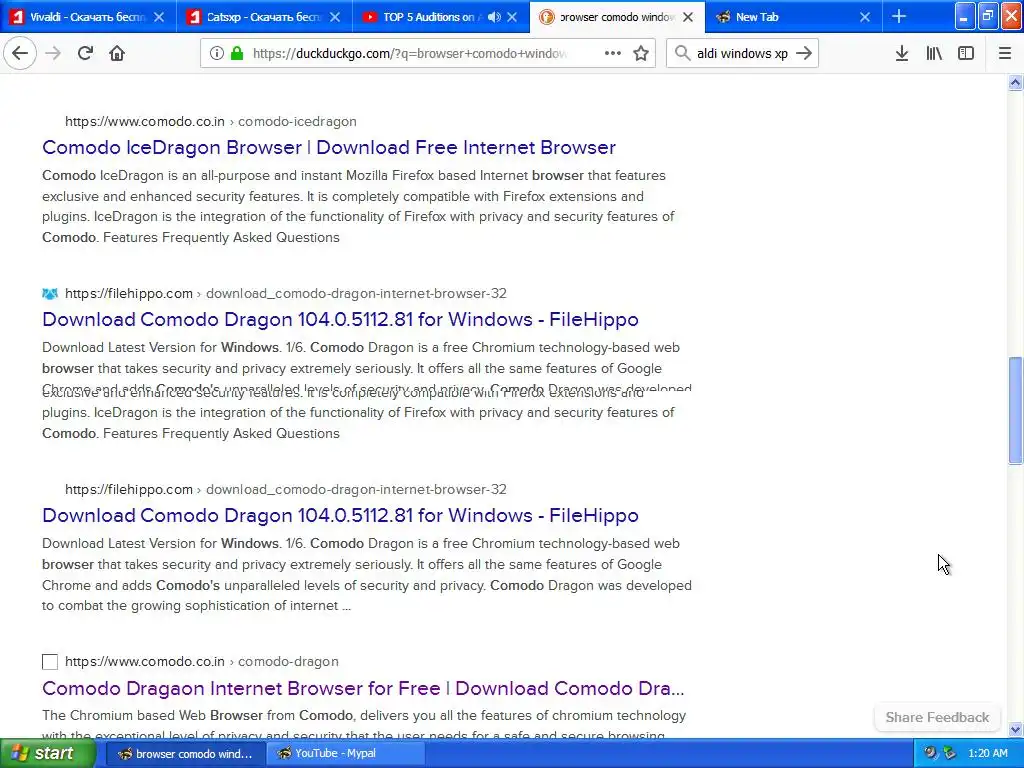
Task: Open first Download Comodo Dragon FileHippo link
Action: 340,319
